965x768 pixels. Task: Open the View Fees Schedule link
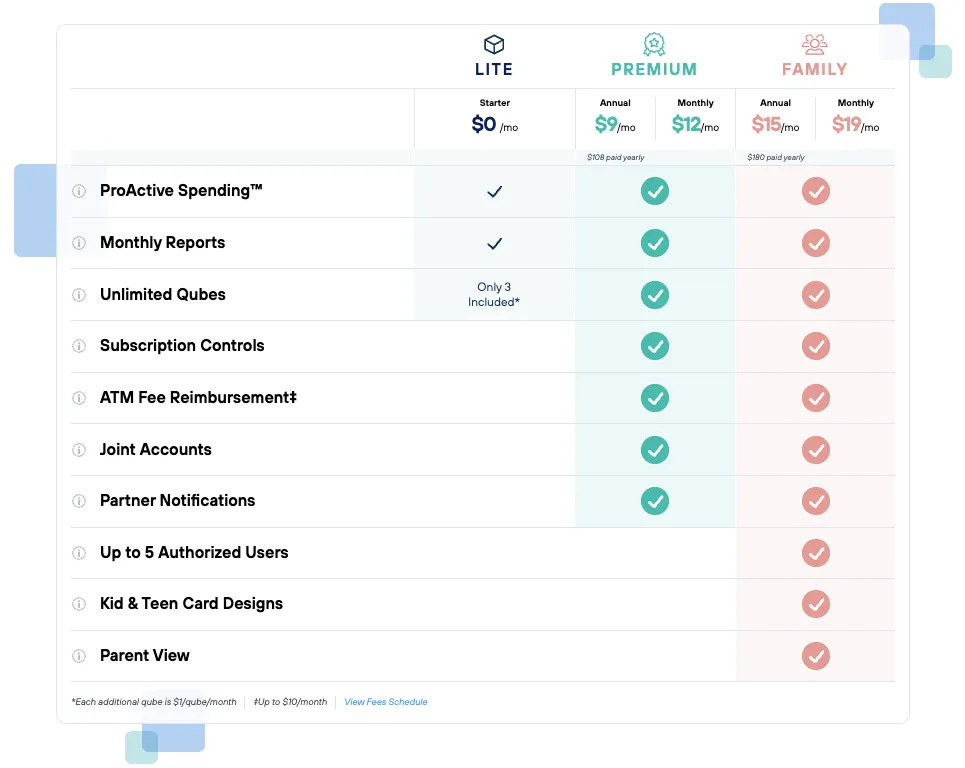point(386,702)
